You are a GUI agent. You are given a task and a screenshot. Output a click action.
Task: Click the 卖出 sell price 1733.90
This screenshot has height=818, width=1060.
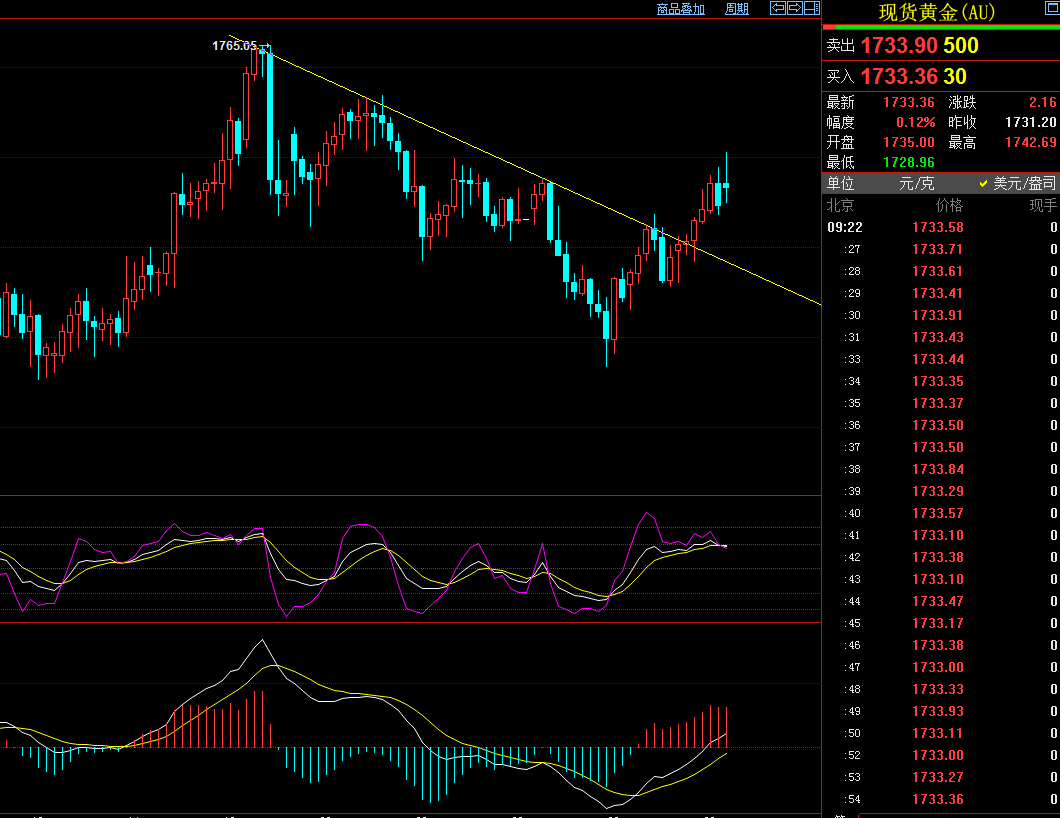click(898, 46)
